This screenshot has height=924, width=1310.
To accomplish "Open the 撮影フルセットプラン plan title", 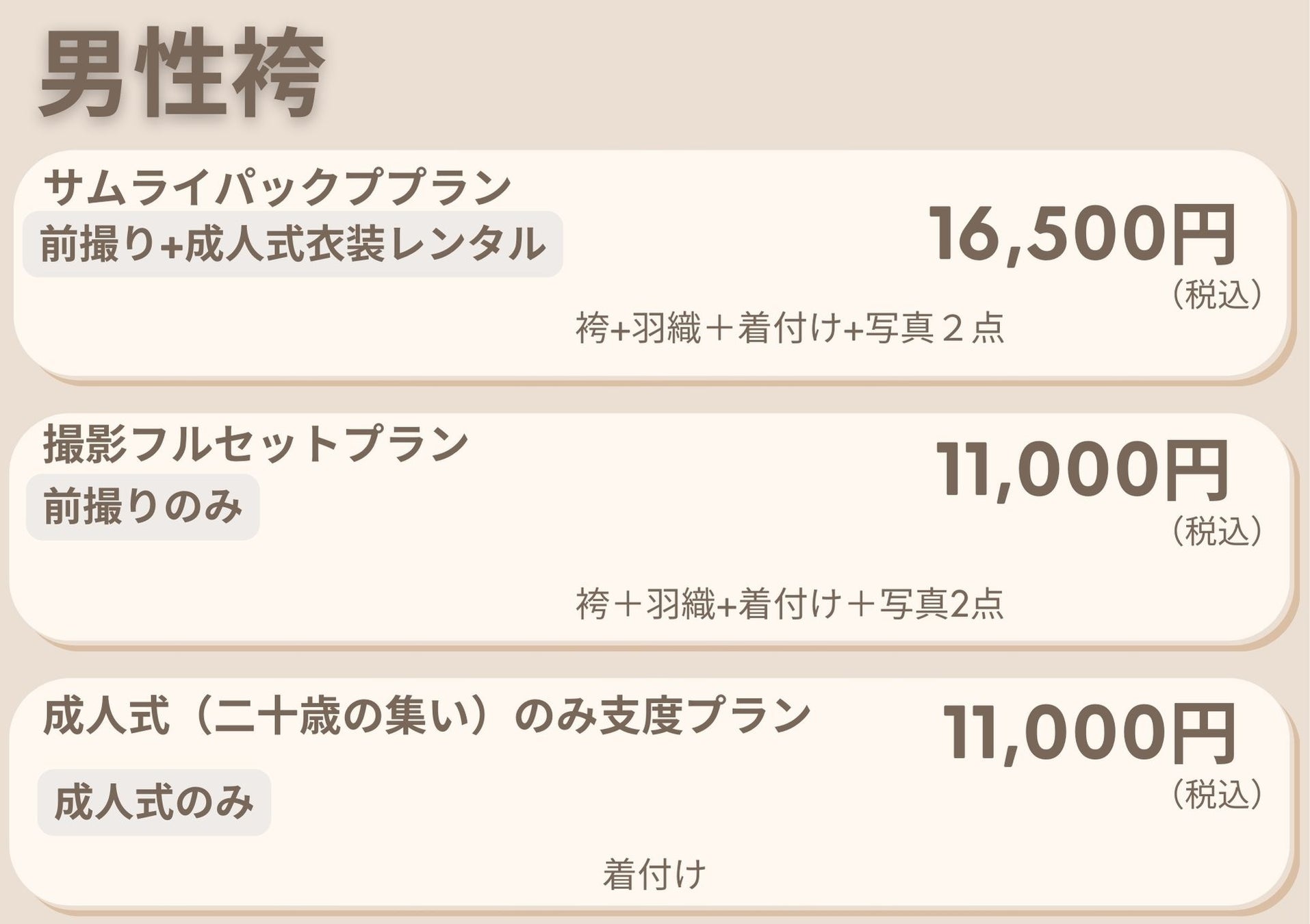I will click(x=256, y=445).
